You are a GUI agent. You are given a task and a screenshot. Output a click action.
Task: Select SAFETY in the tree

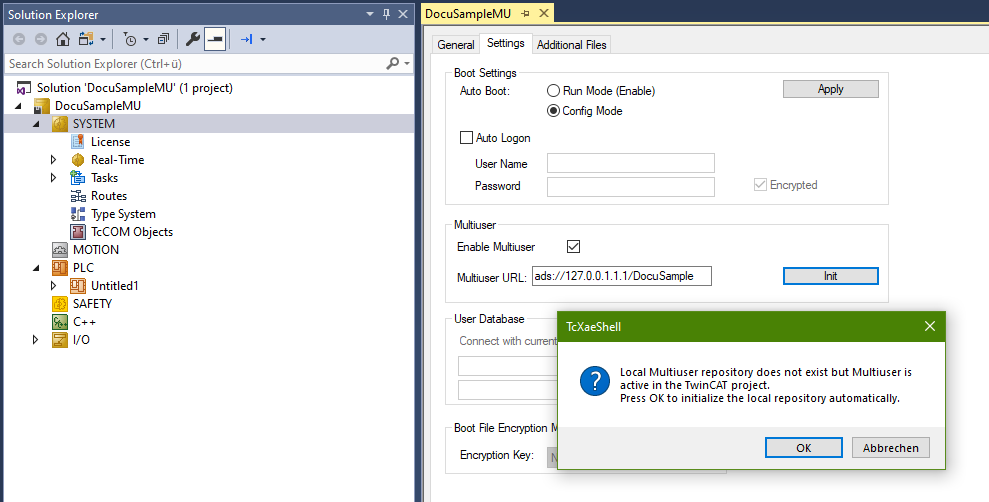[92, 304]
